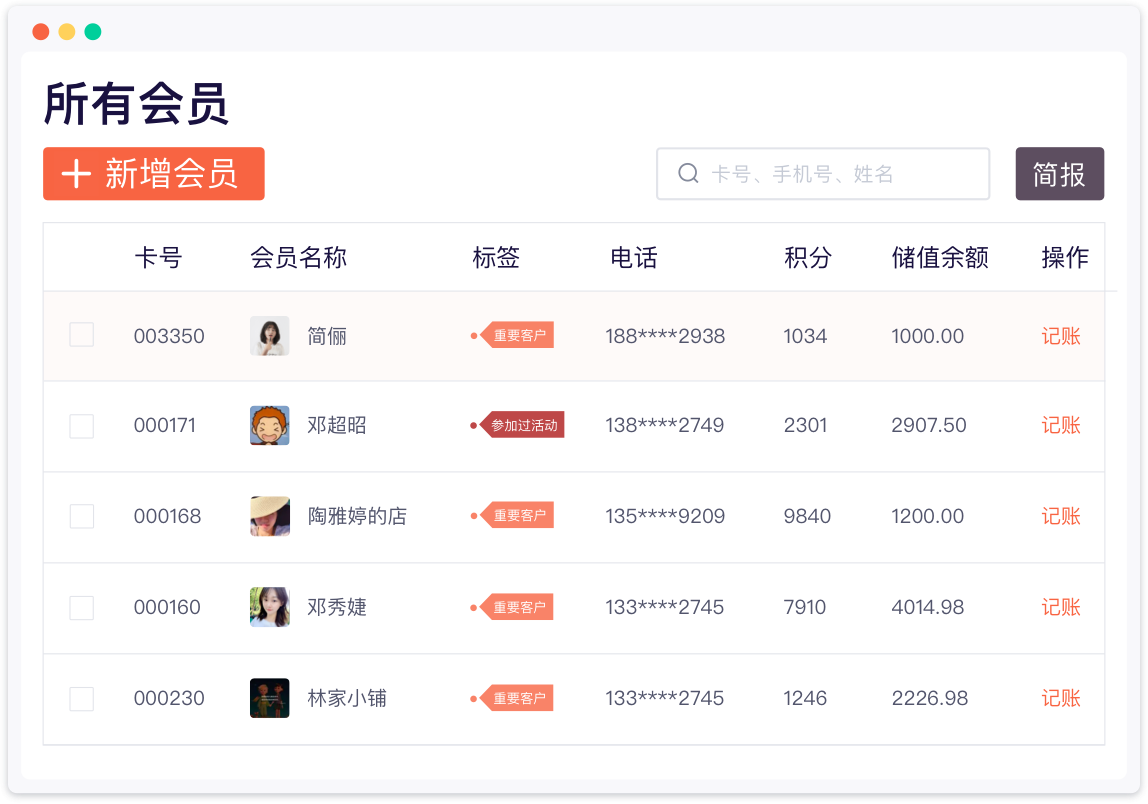
Task: Select checkbox for member 邓超昭
Action: [x=81, y=426]
